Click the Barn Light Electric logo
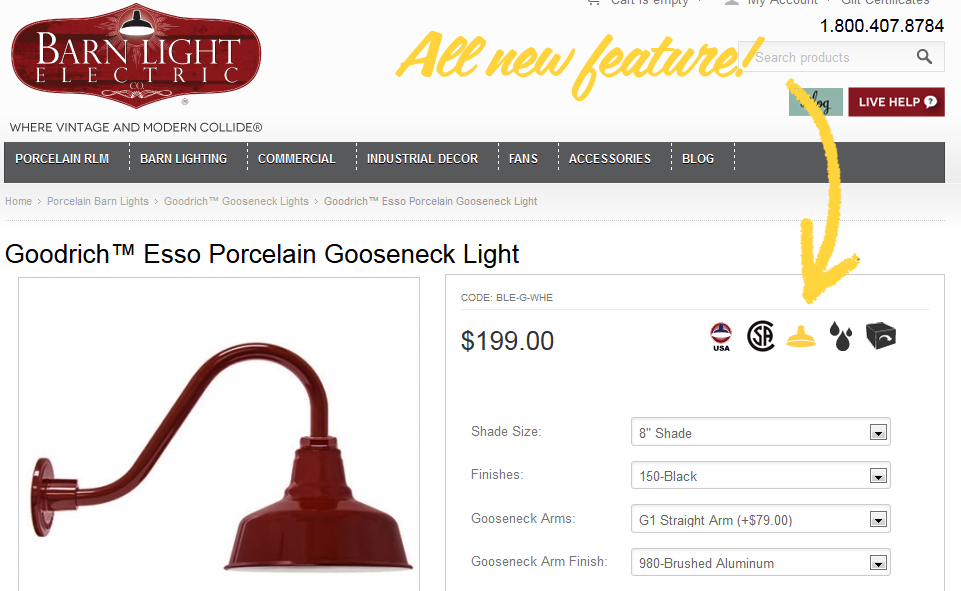 [x=136, y=56]
